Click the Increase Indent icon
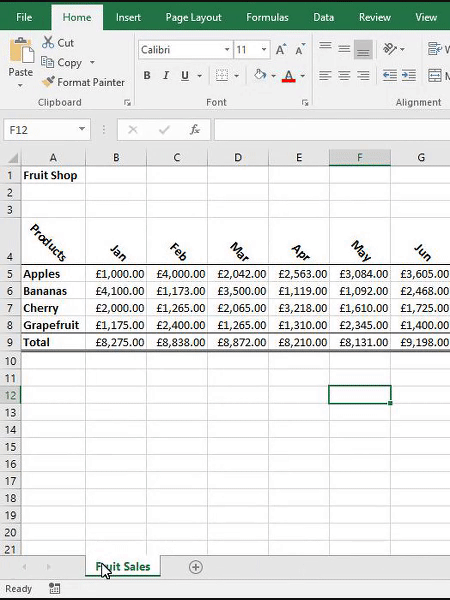This screenshot has width=450, height=600. (409, 75)
